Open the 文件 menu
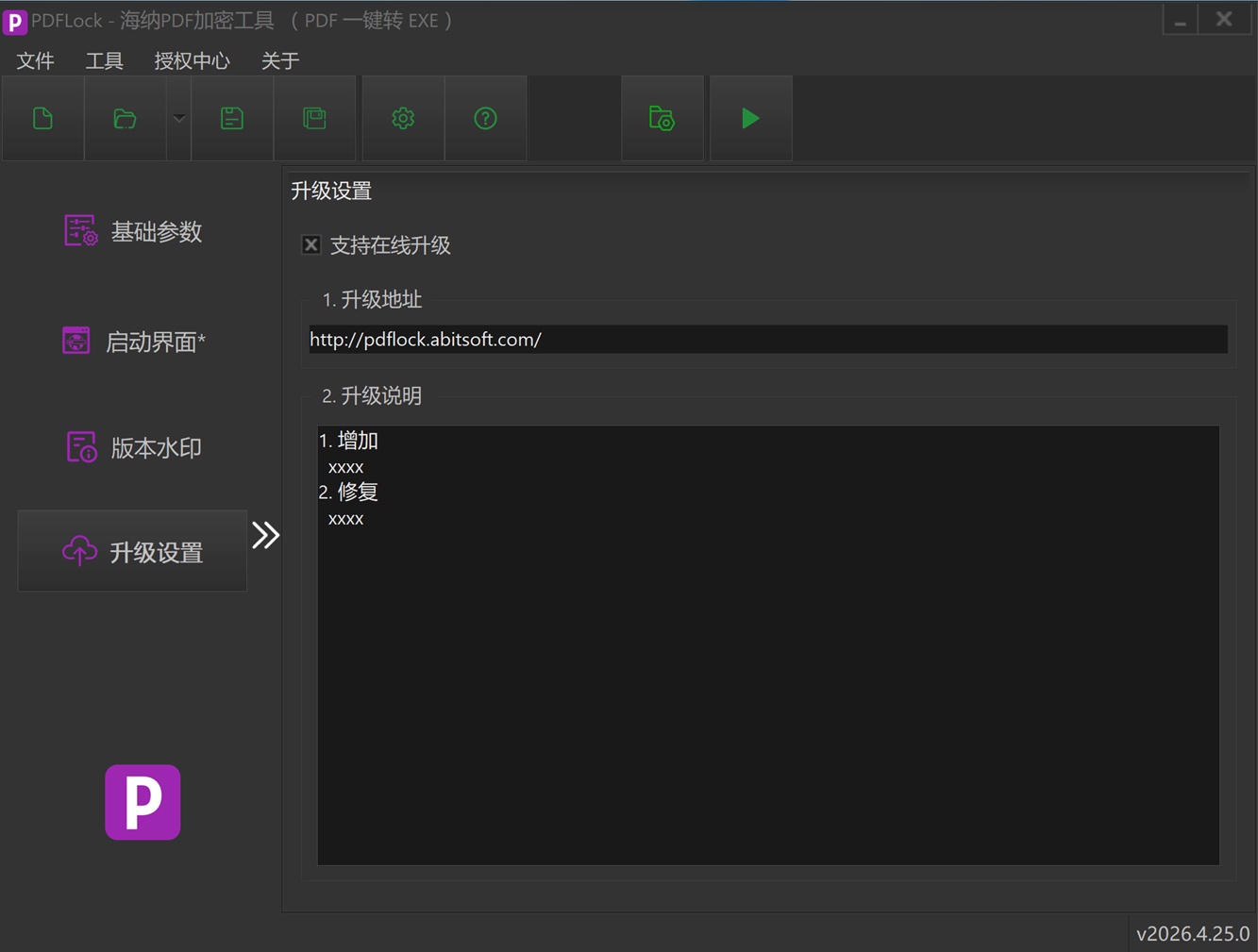 36,60
